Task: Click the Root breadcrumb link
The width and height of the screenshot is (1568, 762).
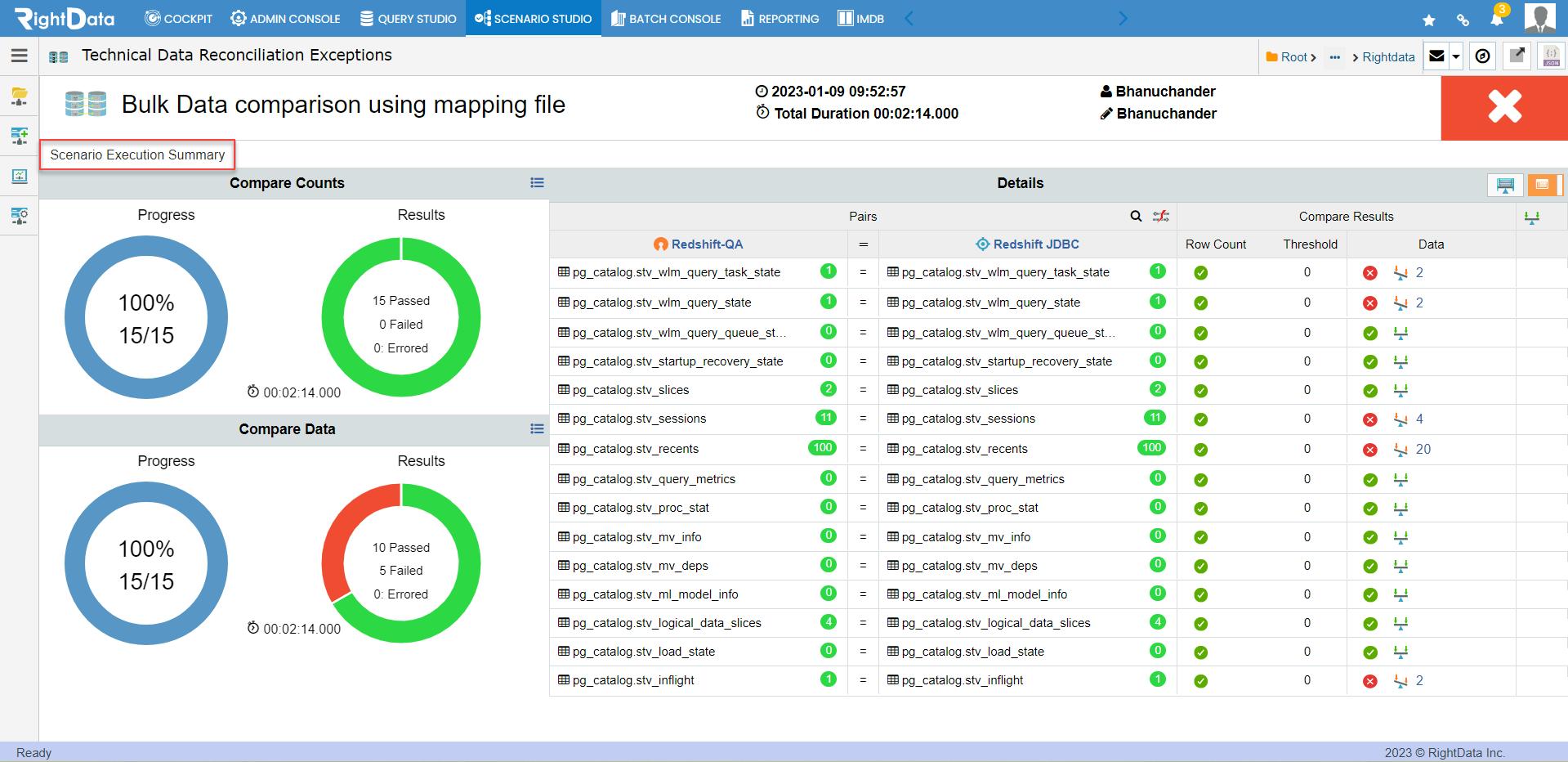Action: [1293, 56]
